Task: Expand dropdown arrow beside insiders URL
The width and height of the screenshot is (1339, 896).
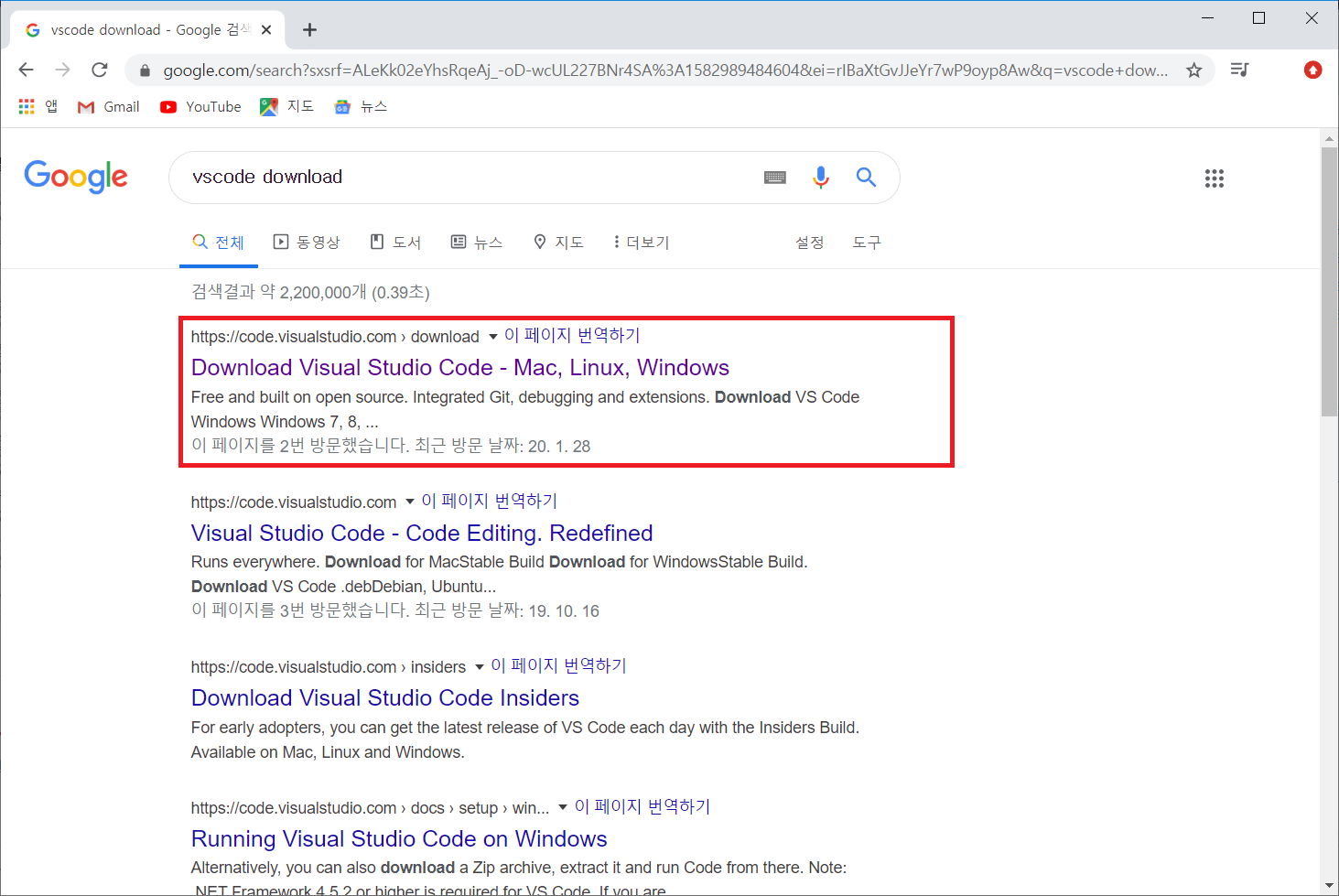Action: [480, 667]
